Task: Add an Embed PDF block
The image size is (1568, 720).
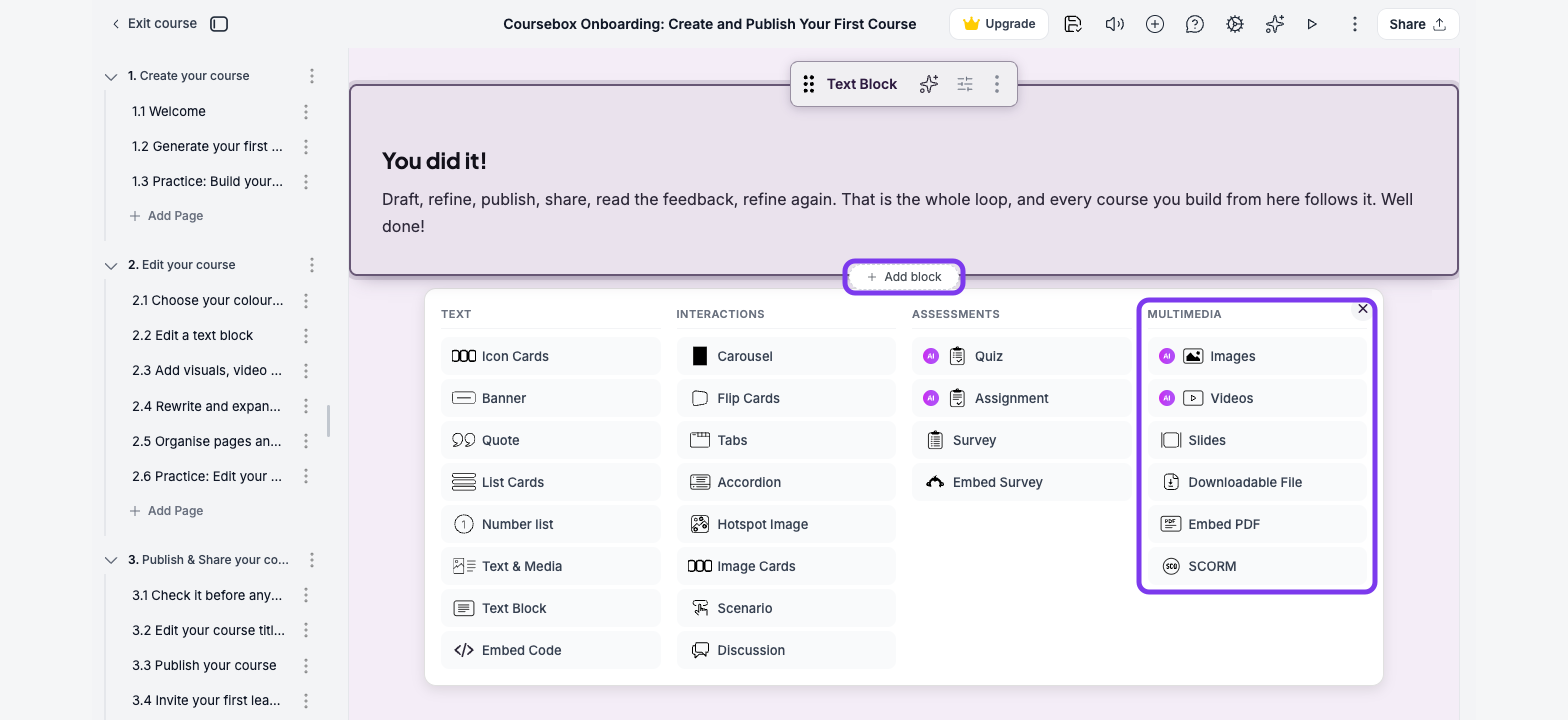Action: (x=1257, y=524)
